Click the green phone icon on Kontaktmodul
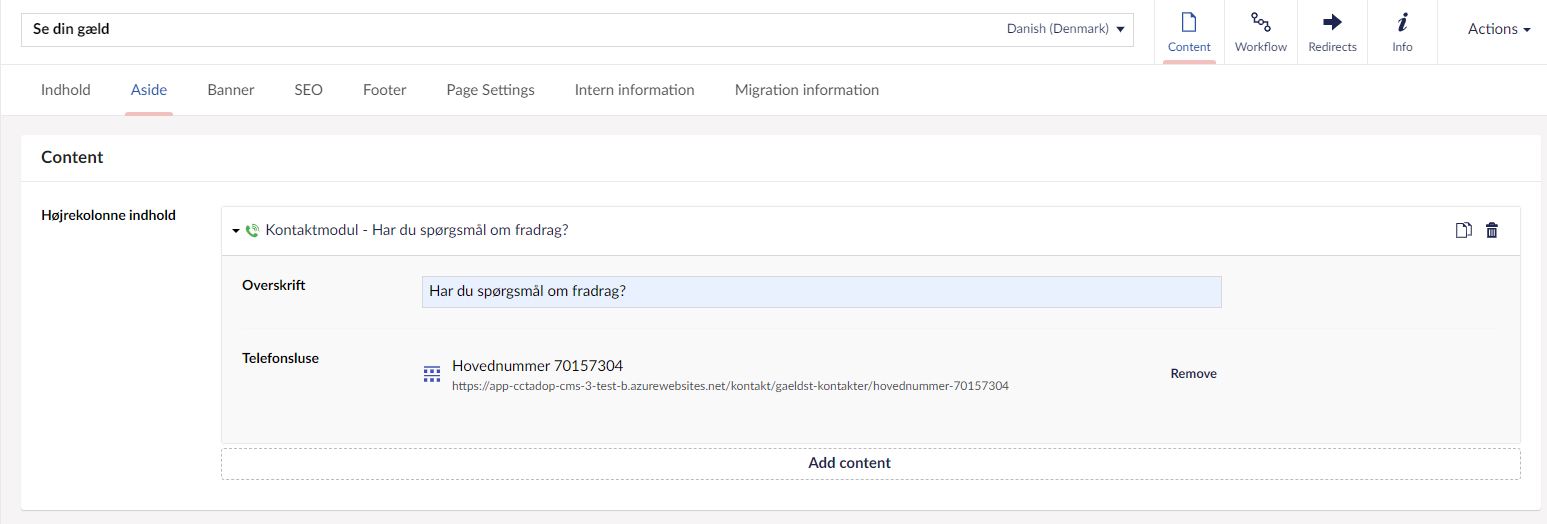Viewport: 1547px width, 524px height. point(252,230)
